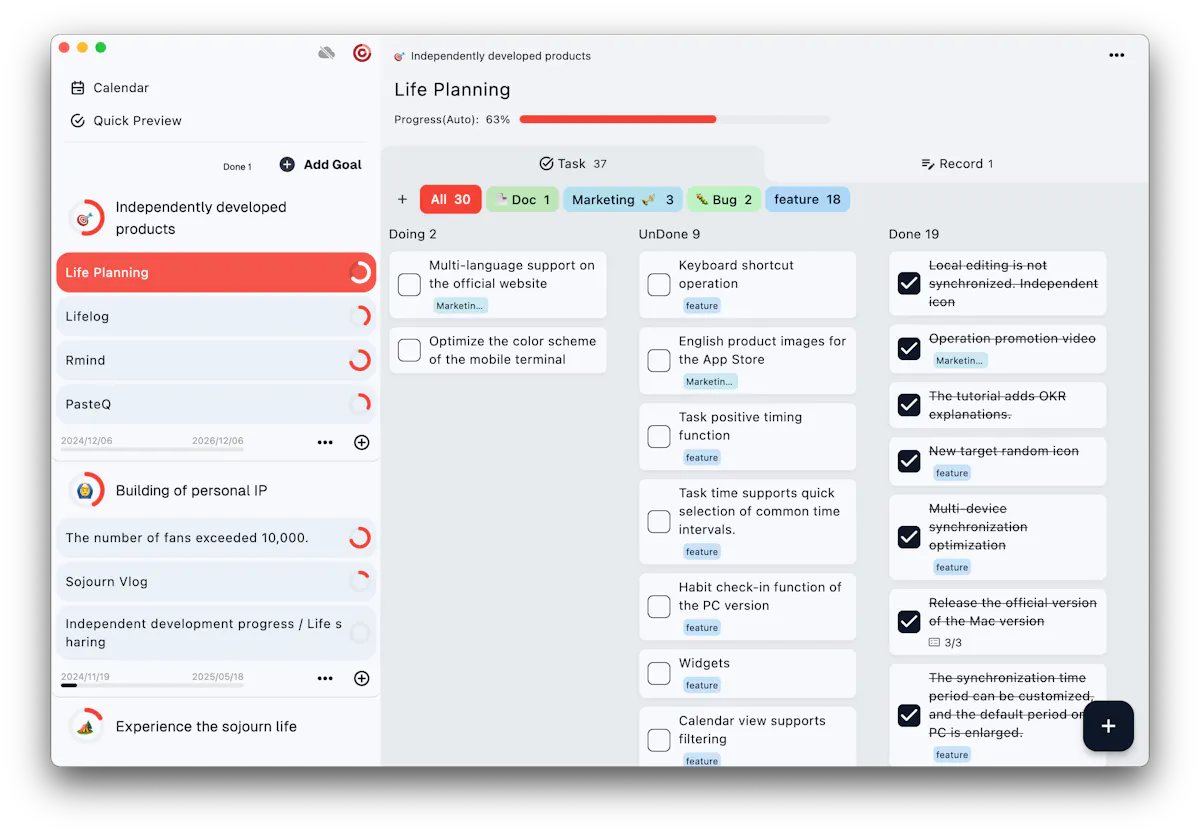Switch to the Task tab

click(573, 164)
